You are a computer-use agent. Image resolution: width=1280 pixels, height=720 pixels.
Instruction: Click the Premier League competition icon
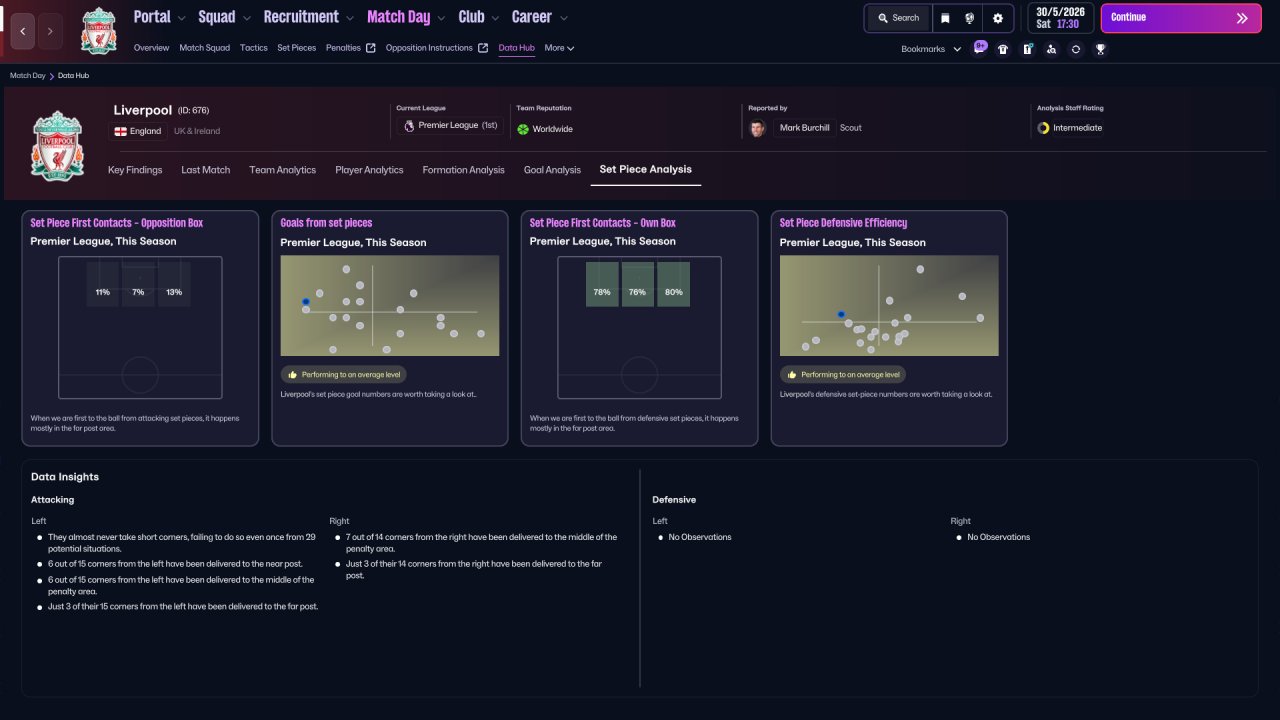(408, 126)
